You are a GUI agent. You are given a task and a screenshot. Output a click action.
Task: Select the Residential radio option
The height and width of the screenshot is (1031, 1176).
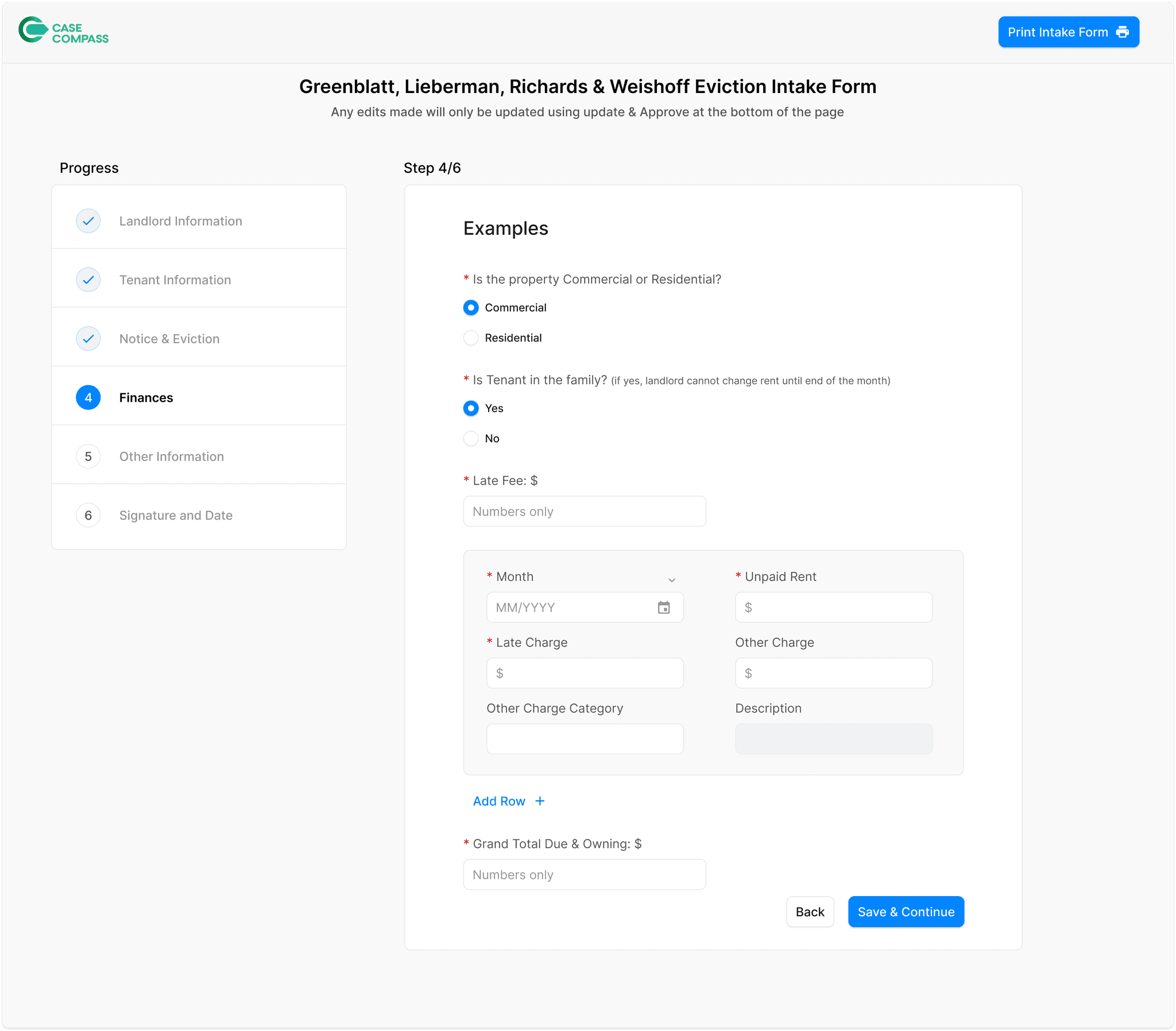coord(471,338)
